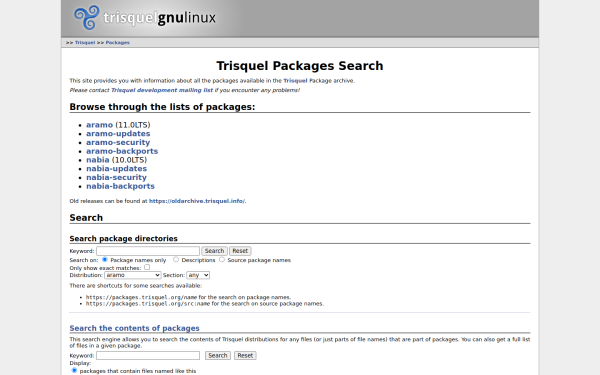Select Source package names radio button

click(222, 259)
